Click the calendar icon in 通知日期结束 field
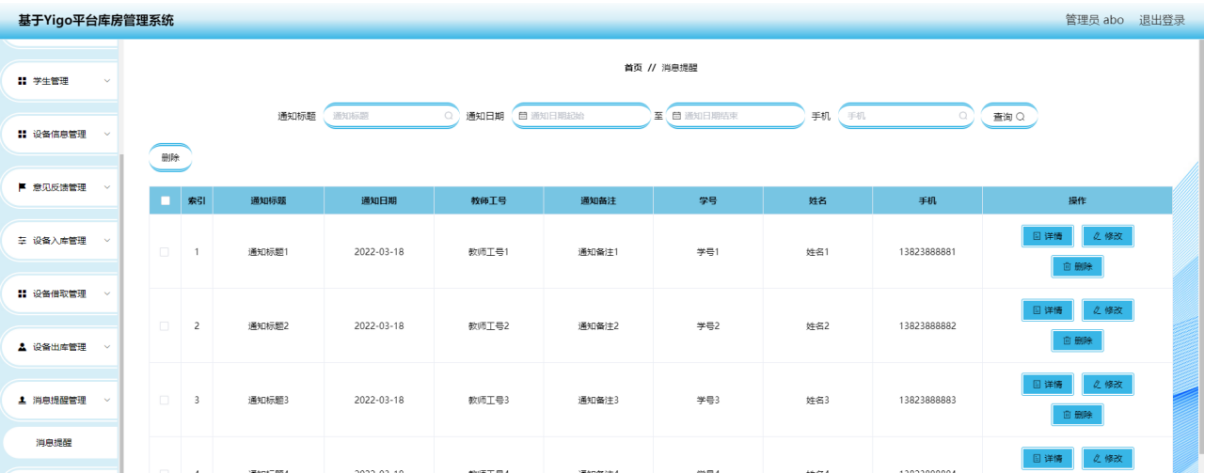The height and width of the screenshot is (476, 1205). tap(676, 116)
